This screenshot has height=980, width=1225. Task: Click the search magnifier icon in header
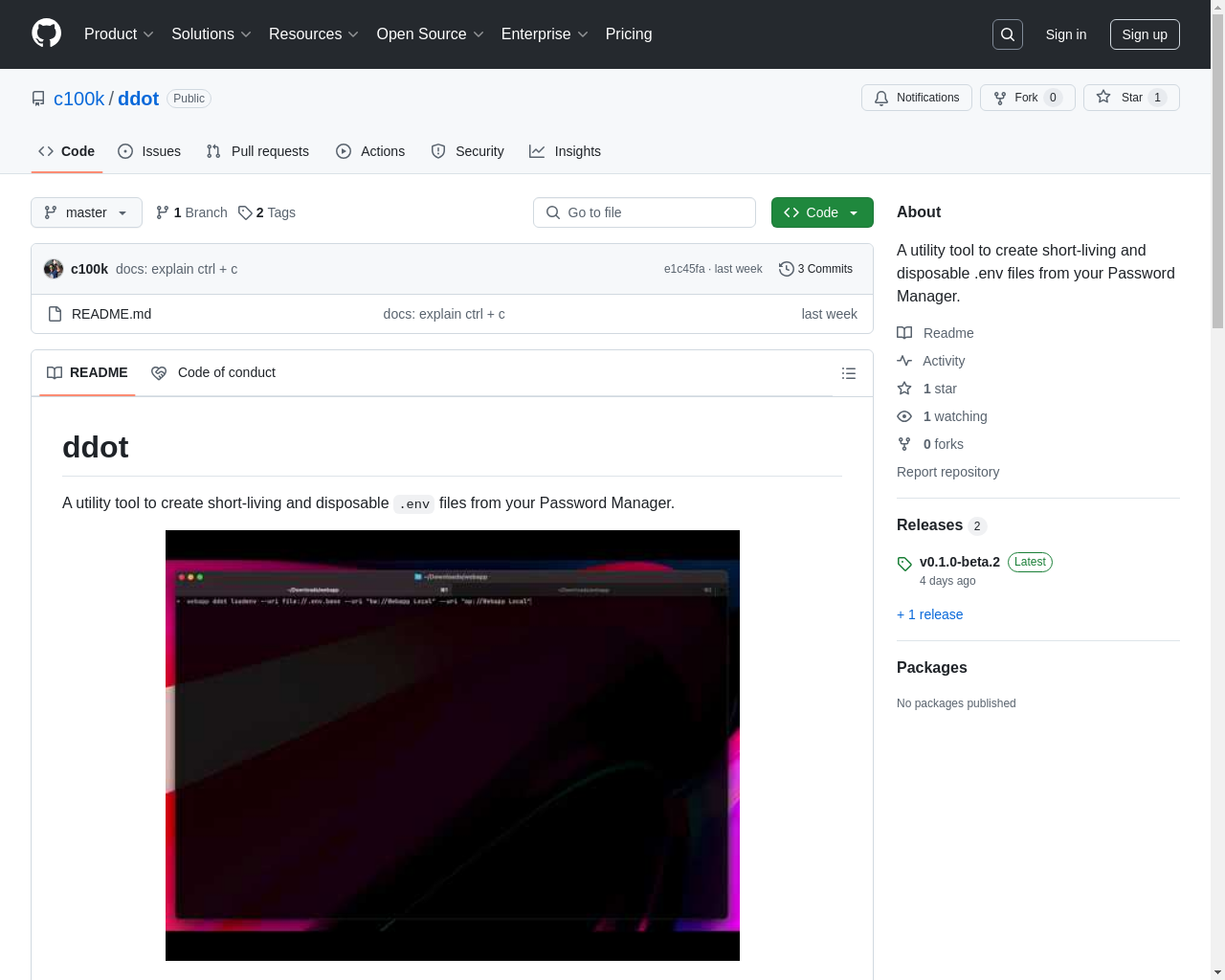point(1008,34)
